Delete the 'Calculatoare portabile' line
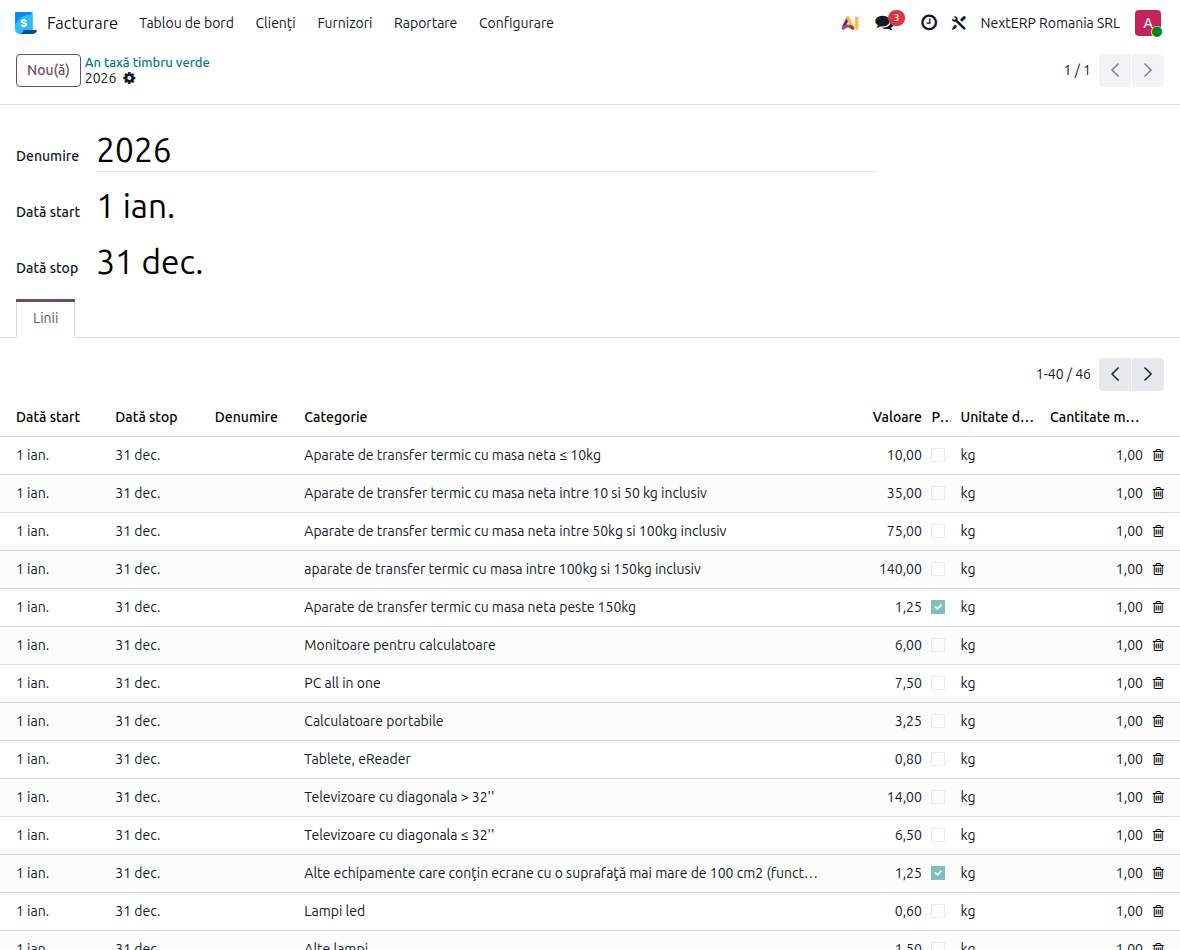The width and height of the screenshot is (1180, 950). 1158,721
